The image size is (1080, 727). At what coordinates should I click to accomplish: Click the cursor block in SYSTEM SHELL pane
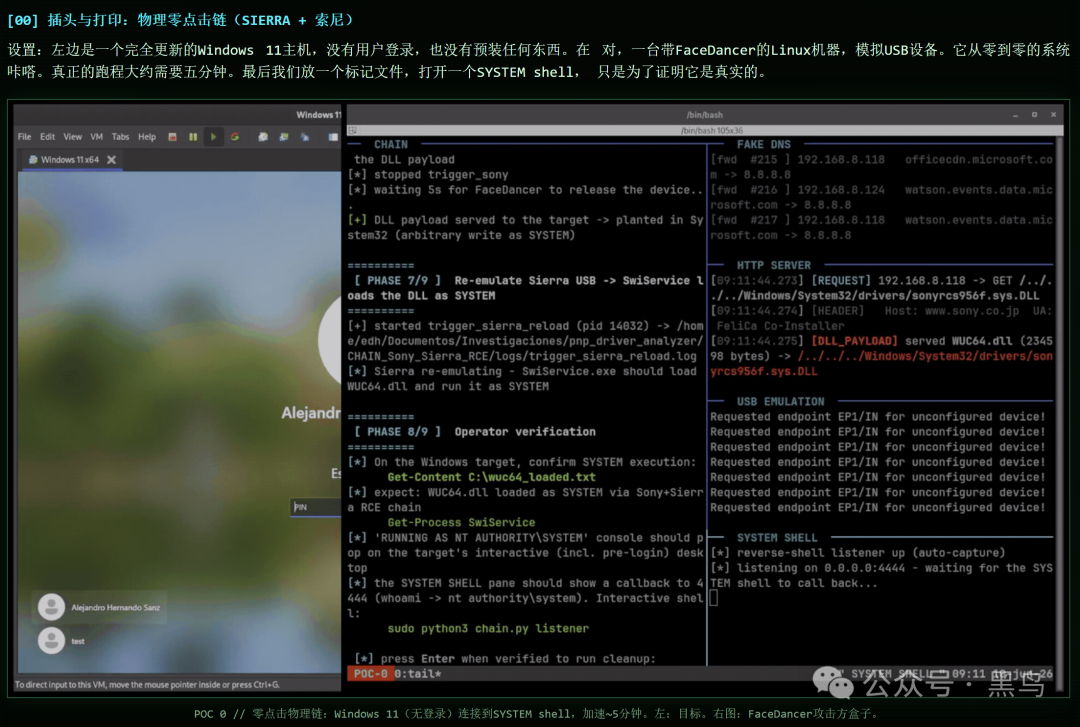714,598
